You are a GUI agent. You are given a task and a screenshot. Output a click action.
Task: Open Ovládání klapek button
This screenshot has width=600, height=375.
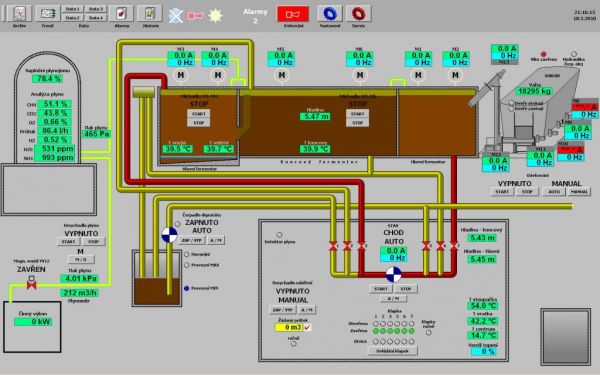pyautogui.click(x=393, y=351)
